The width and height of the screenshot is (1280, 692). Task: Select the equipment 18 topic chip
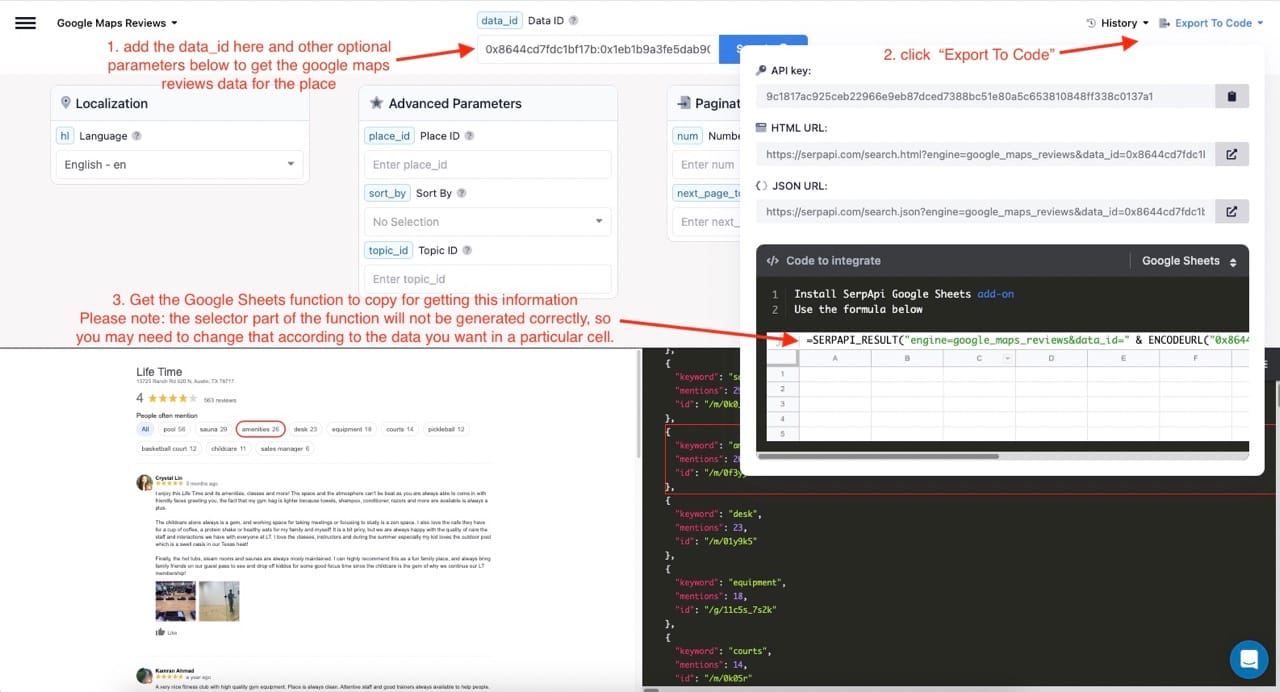pos(352,429)
